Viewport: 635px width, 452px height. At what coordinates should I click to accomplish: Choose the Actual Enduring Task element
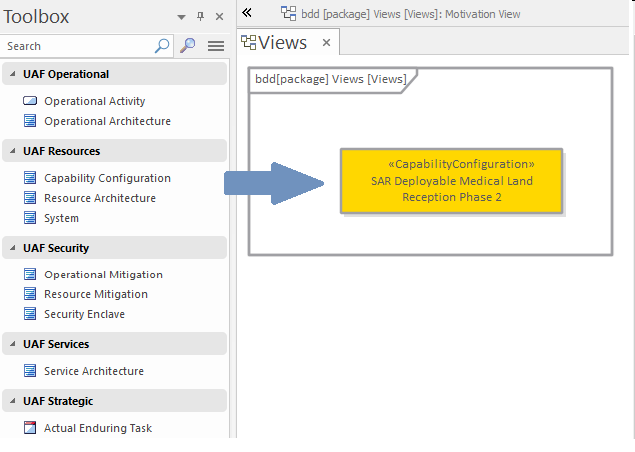[98, 428]
